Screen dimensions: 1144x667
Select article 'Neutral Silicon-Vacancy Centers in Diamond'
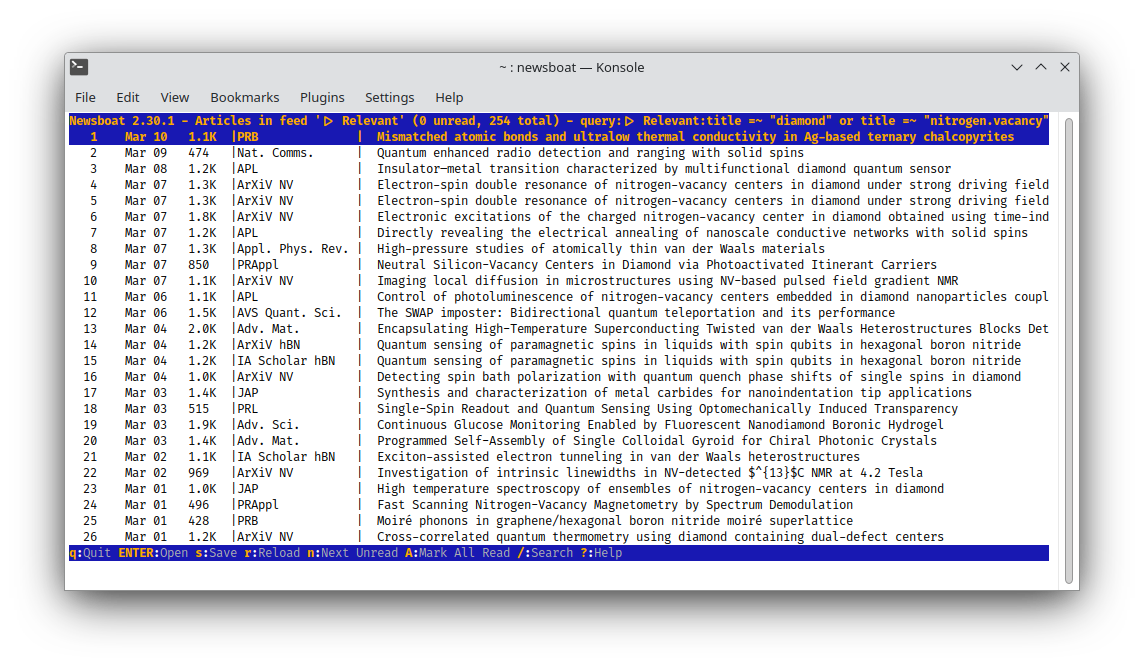[x=559, y=265]
